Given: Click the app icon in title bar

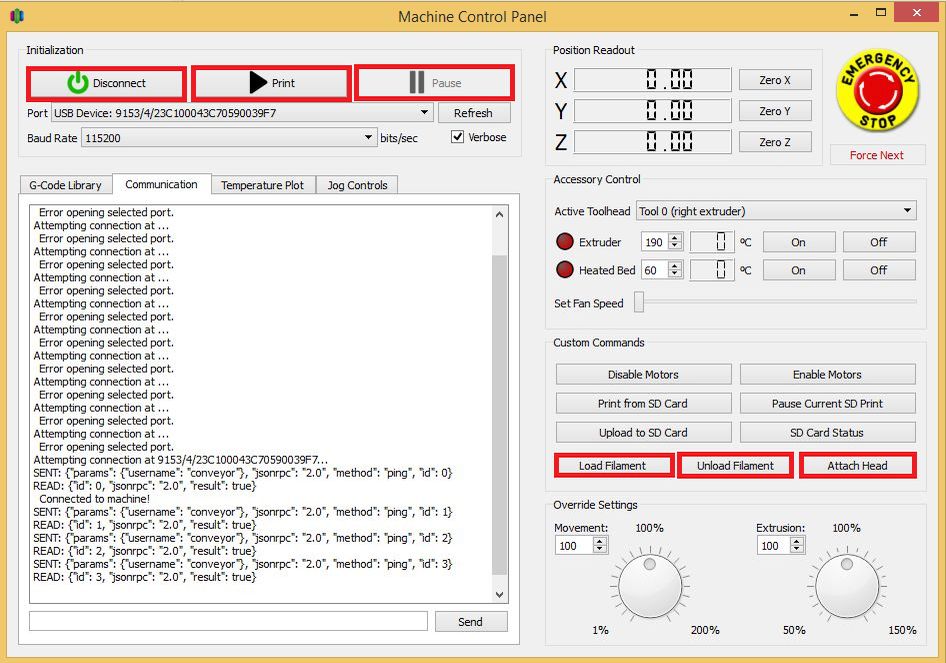Looking at the screenshot, I should pos(17,16).
